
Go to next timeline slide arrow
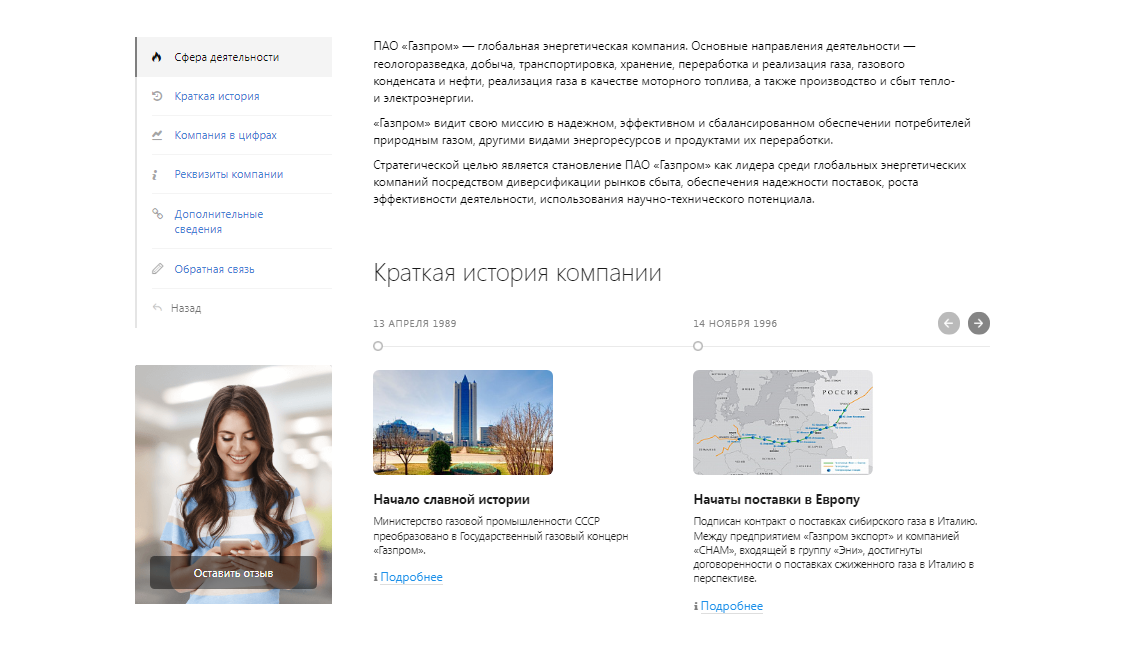[x=979, y=323]
